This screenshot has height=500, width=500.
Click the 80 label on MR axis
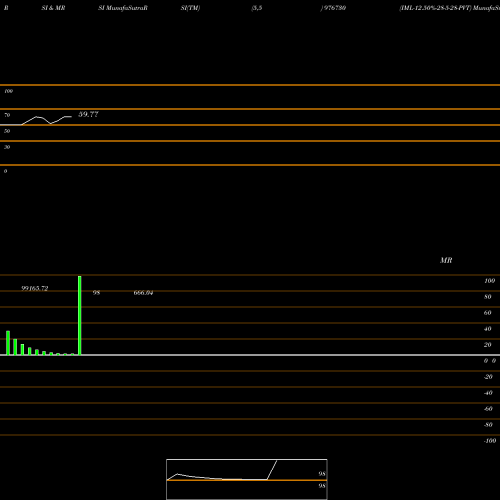(488, 297)
